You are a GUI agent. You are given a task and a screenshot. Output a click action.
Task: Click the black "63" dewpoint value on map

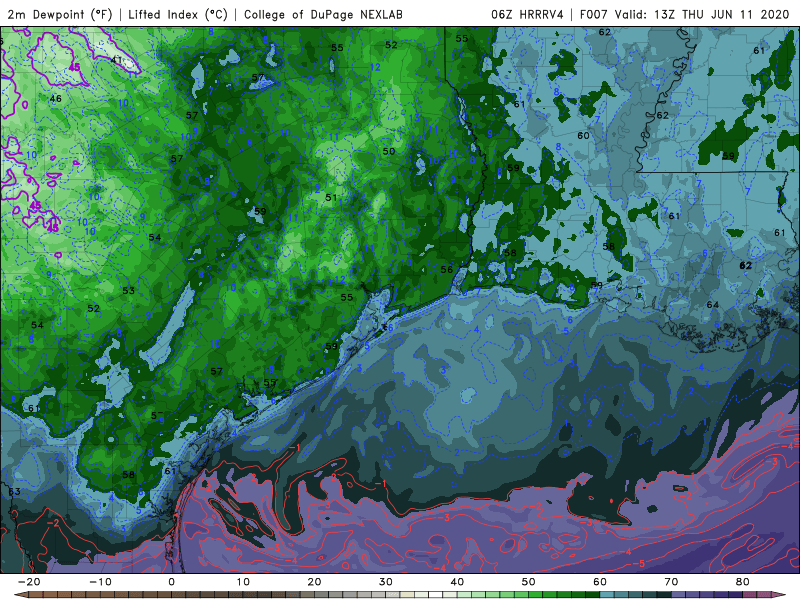(x=14, y=492)
